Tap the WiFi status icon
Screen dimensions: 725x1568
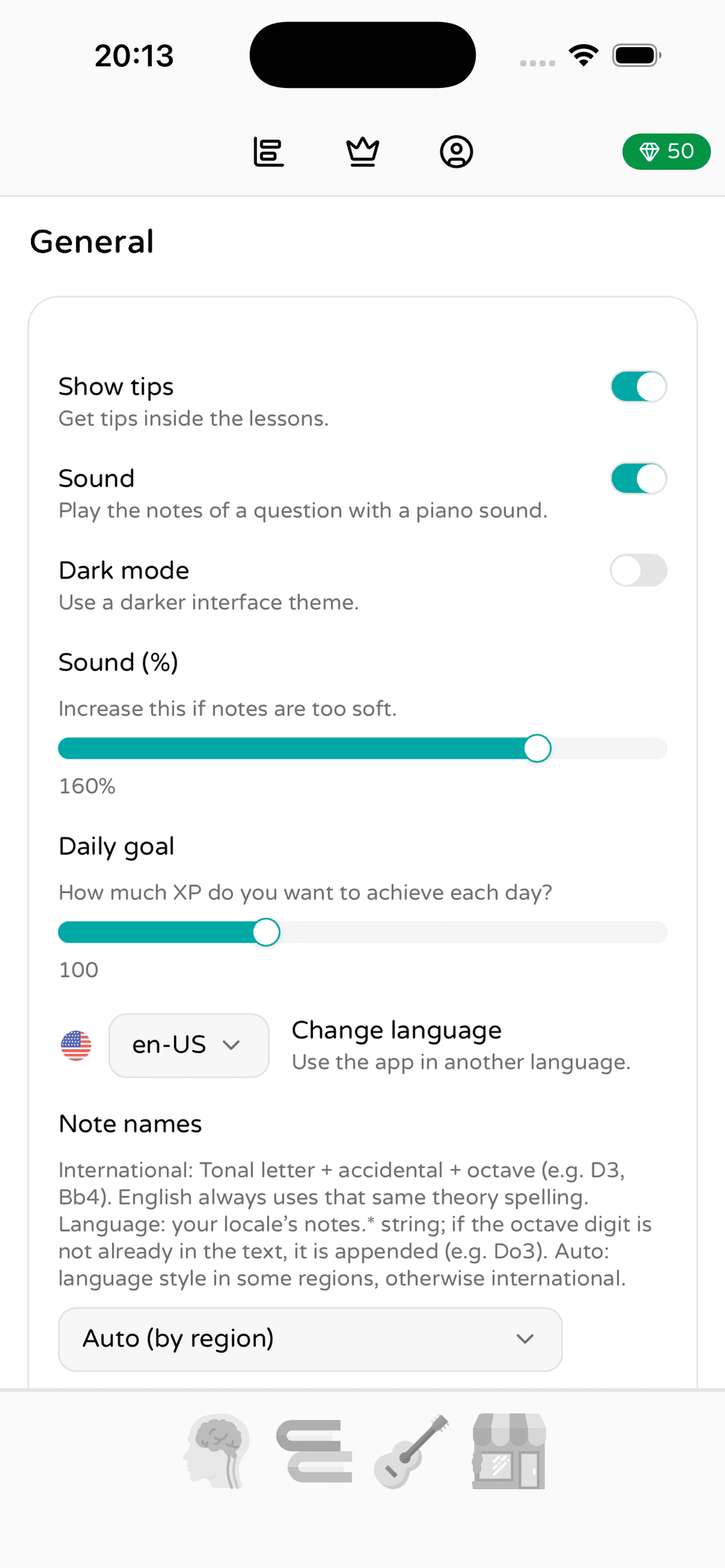click(x=583, y=55)
